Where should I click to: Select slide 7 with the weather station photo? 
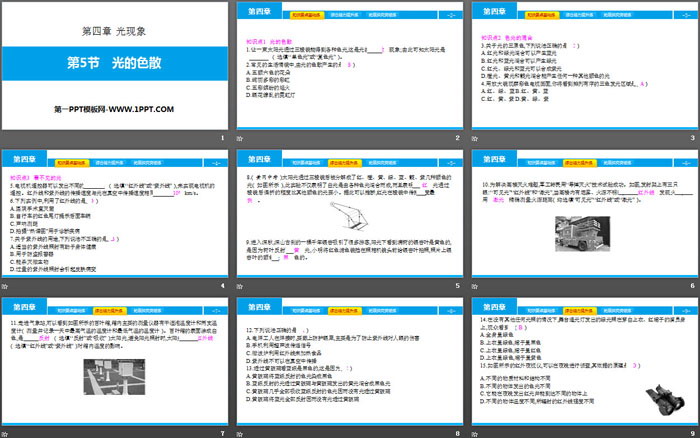[115, 361]
